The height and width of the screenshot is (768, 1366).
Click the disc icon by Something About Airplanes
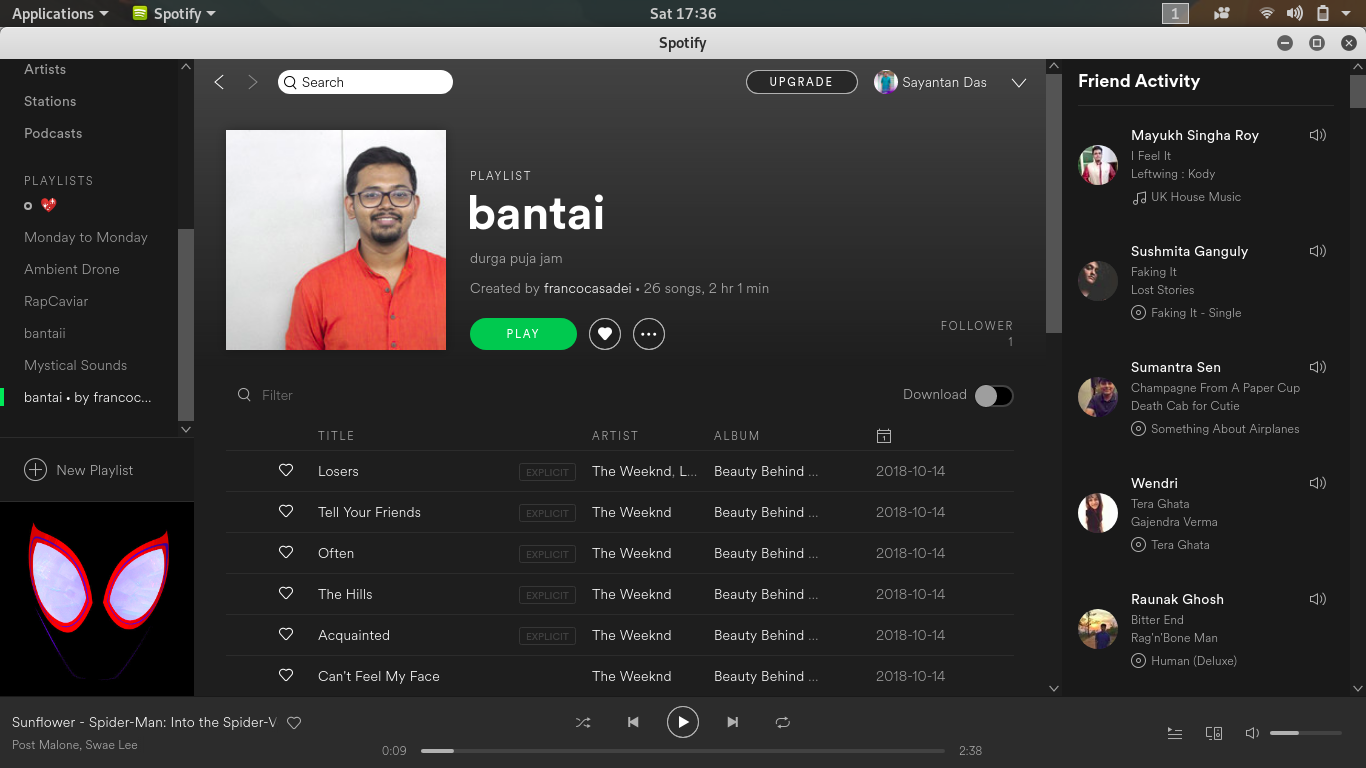click(1138, 429)
